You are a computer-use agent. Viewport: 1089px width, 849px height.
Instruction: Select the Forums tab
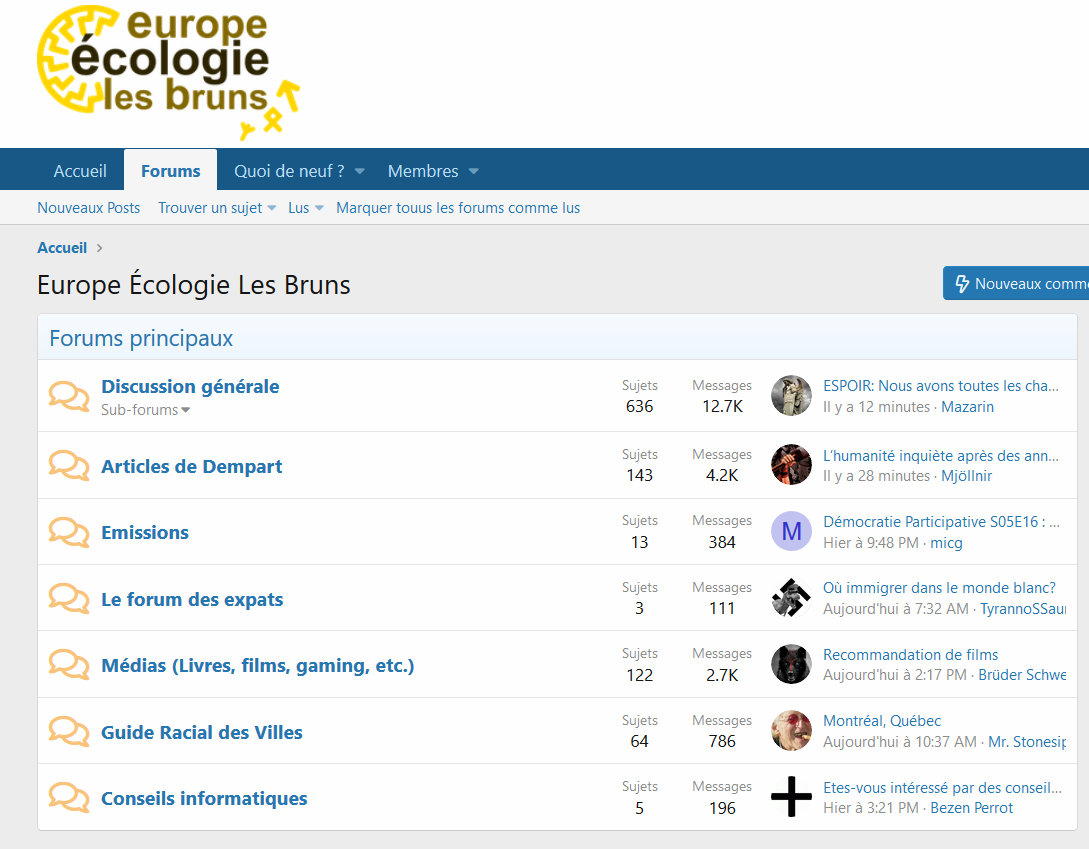click(x=170, y=171)
